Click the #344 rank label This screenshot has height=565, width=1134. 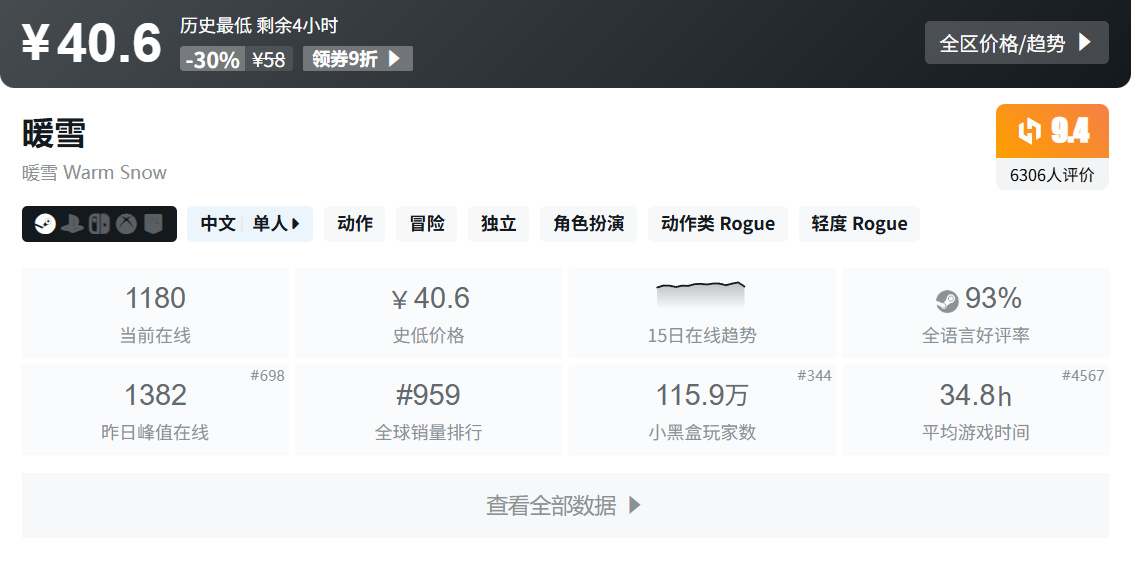point(814,375)
